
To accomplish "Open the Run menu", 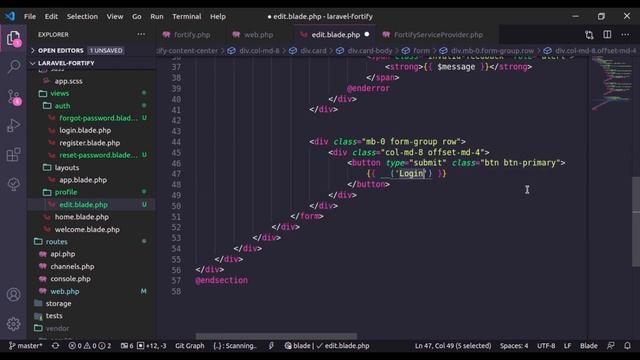I will (157, 16).
